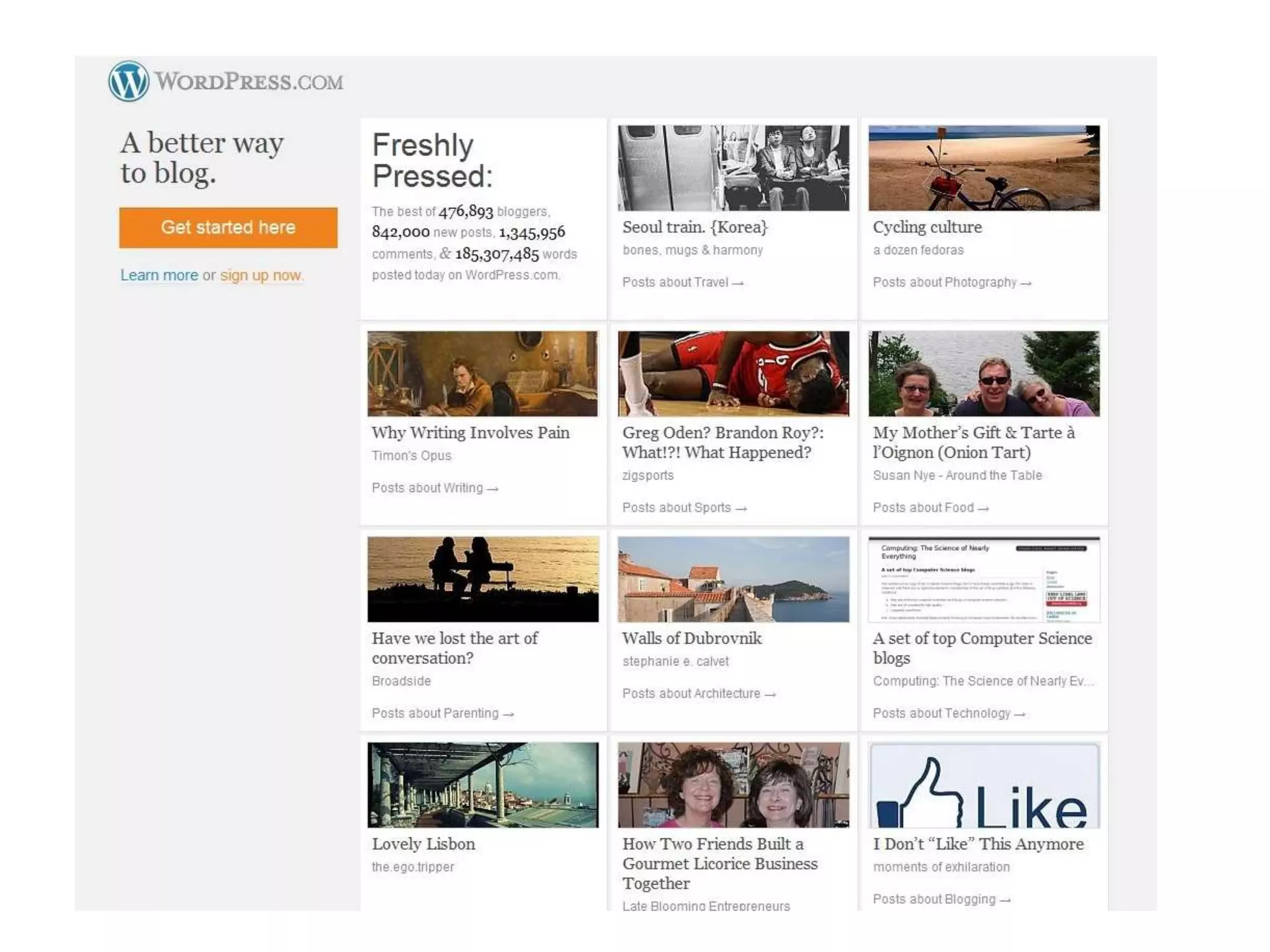Click Why Writing Involves Pain title

(470, 433)
